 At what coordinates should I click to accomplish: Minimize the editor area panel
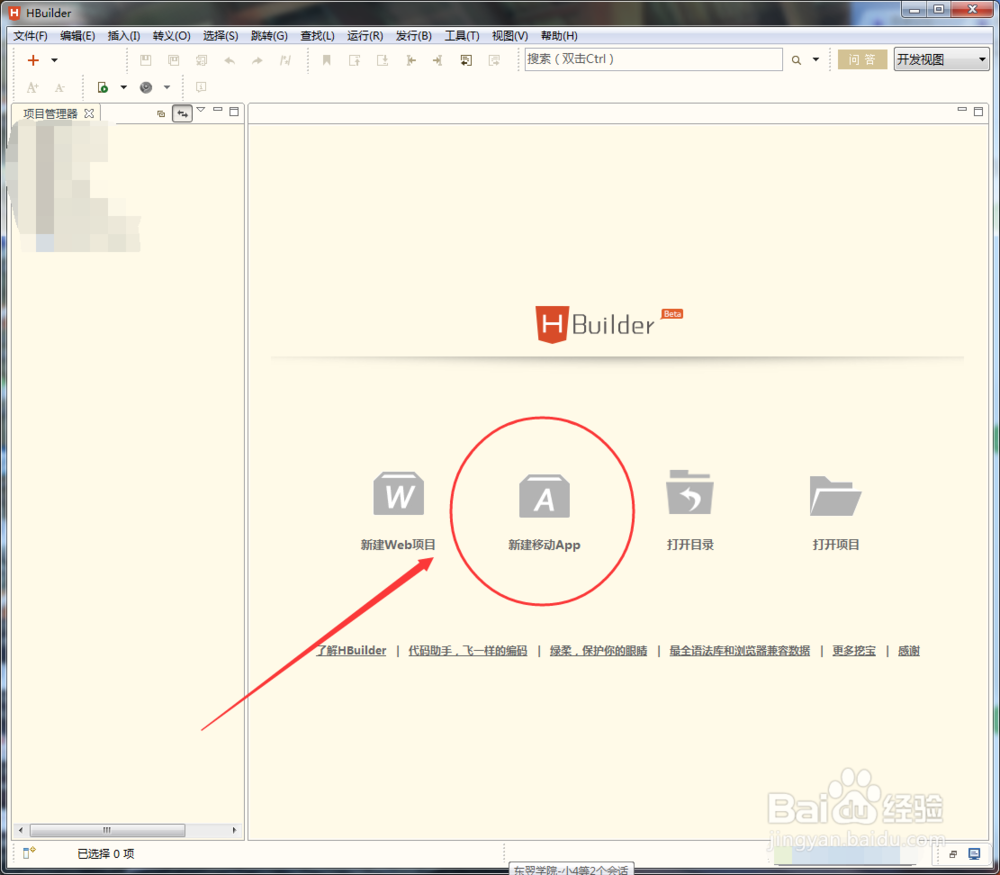[x=962, y=110]
